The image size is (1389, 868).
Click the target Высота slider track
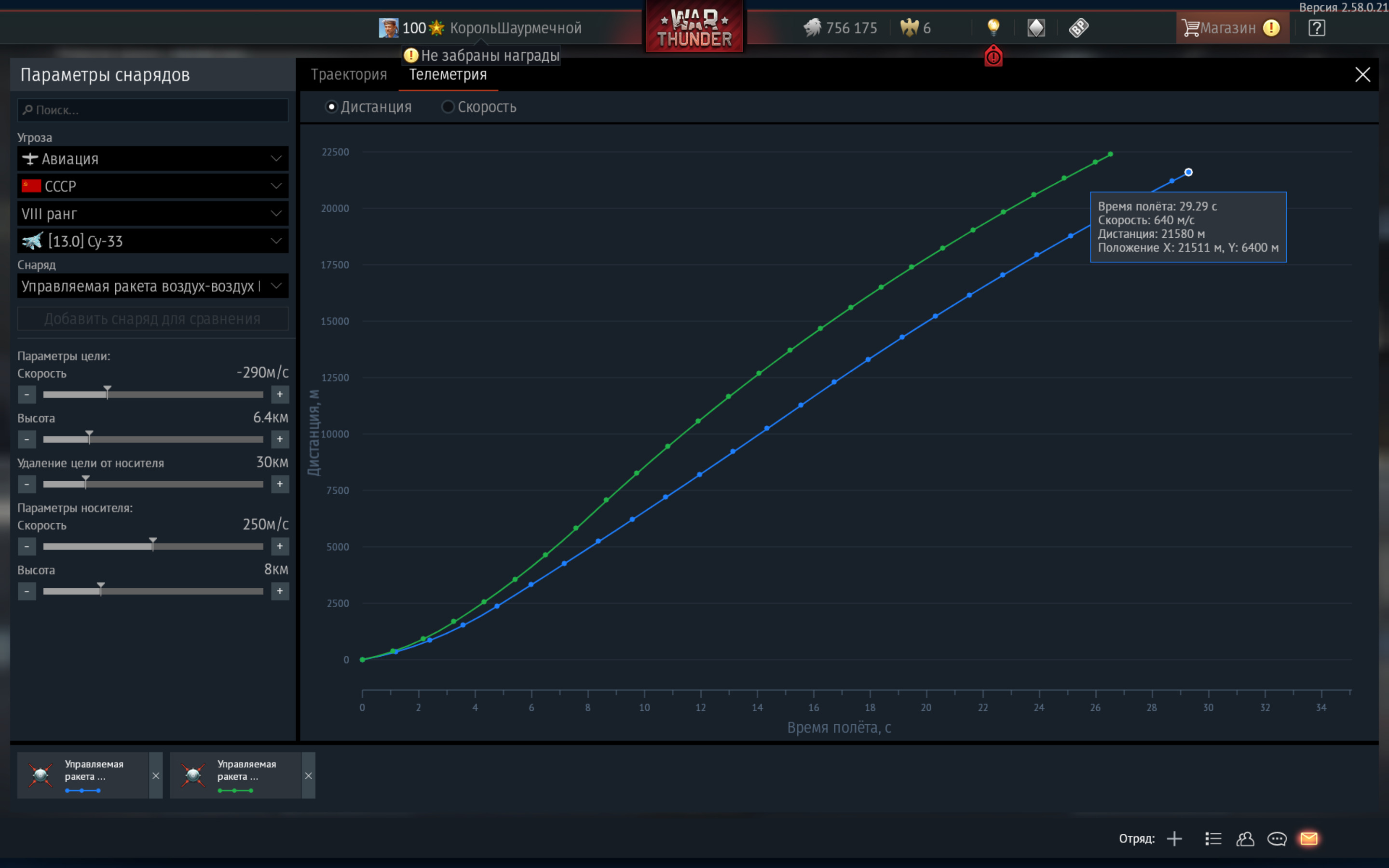coord(153,439)
